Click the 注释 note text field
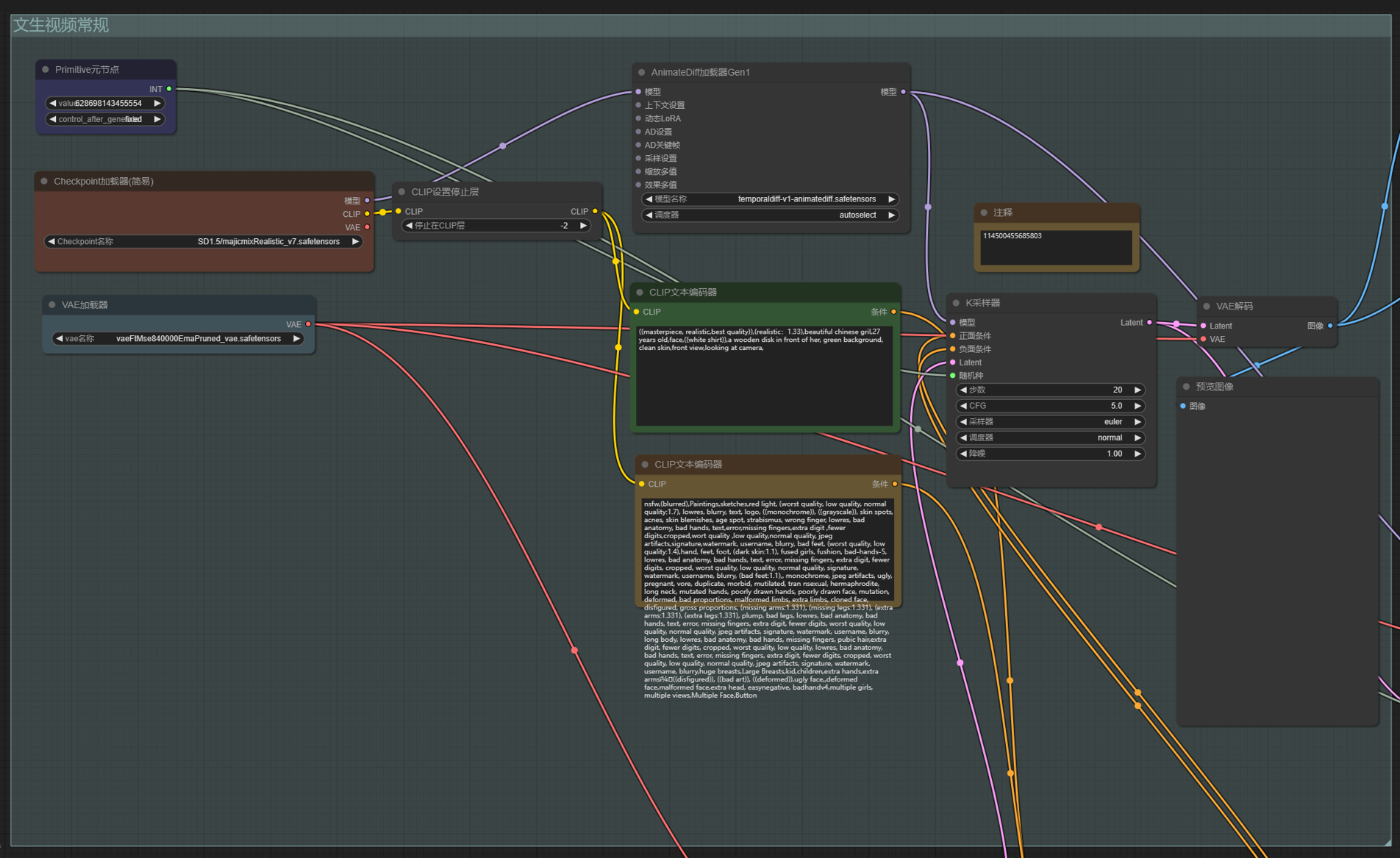This screenshot has height=858, width=1400. [1056, 247]
